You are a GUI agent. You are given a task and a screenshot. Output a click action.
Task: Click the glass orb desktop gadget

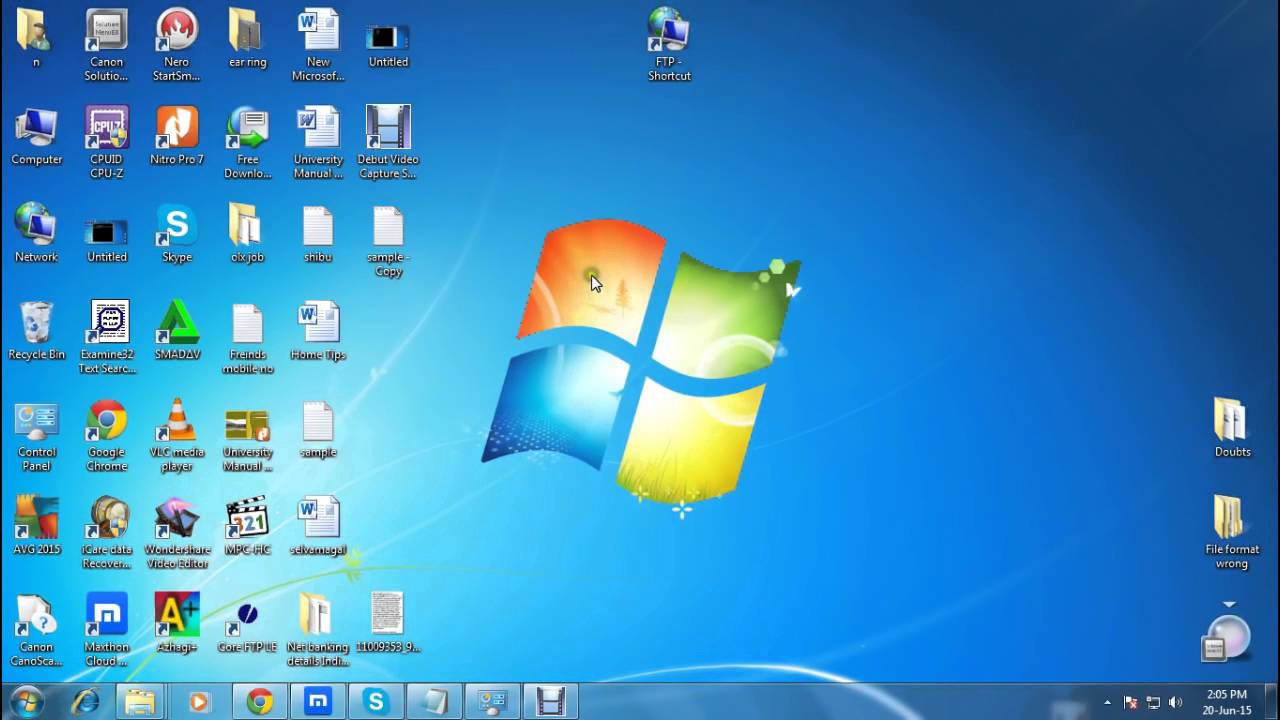(1228, 638)
